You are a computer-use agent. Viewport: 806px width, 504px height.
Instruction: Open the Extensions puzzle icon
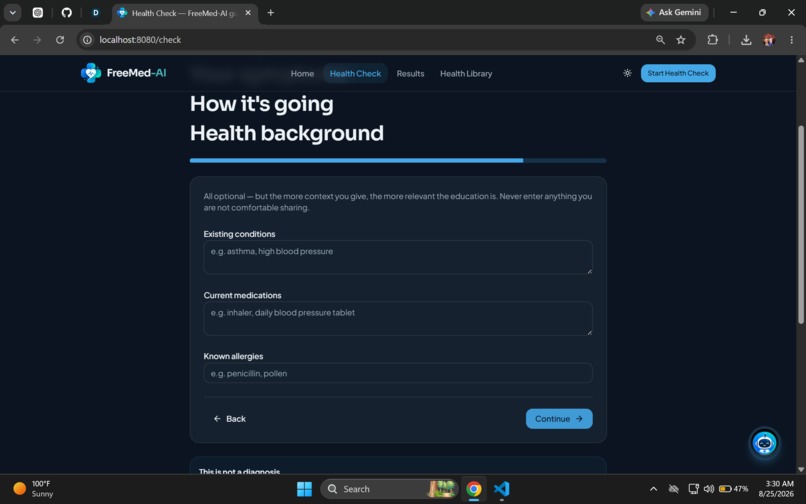pos(712,40)
